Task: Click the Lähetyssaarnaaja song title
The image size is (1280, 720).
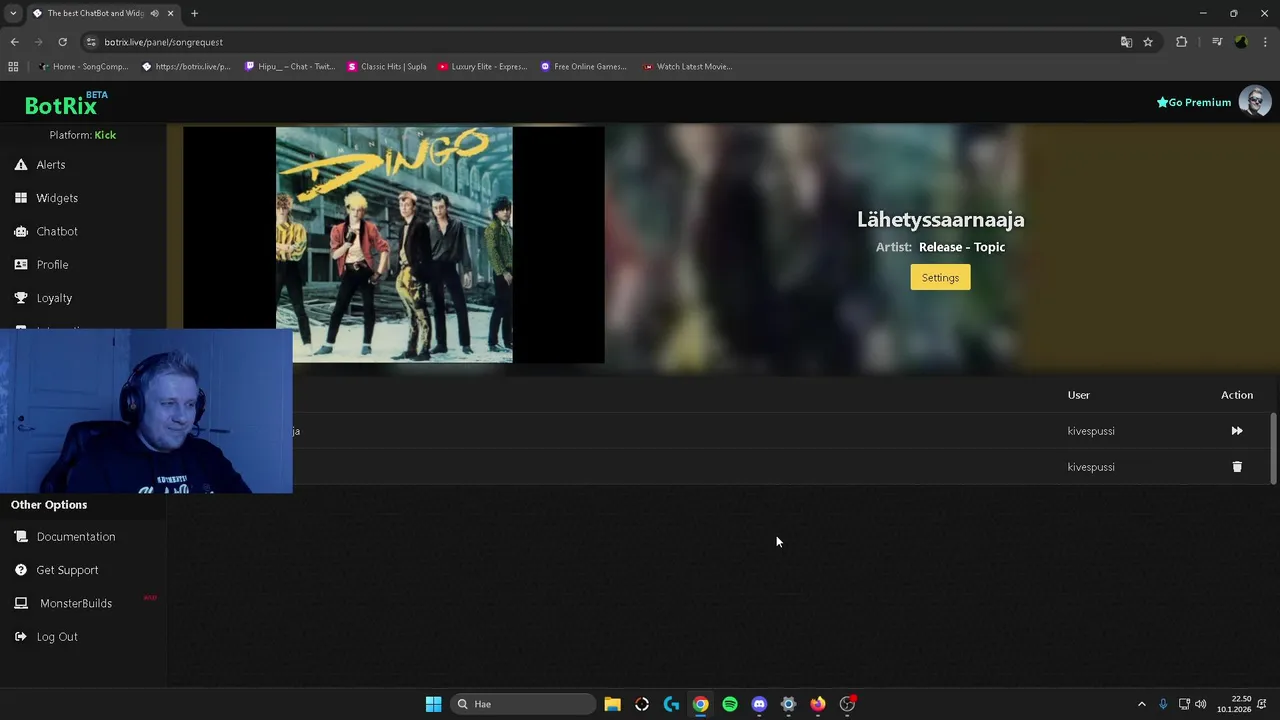Action: click(940, 219)
